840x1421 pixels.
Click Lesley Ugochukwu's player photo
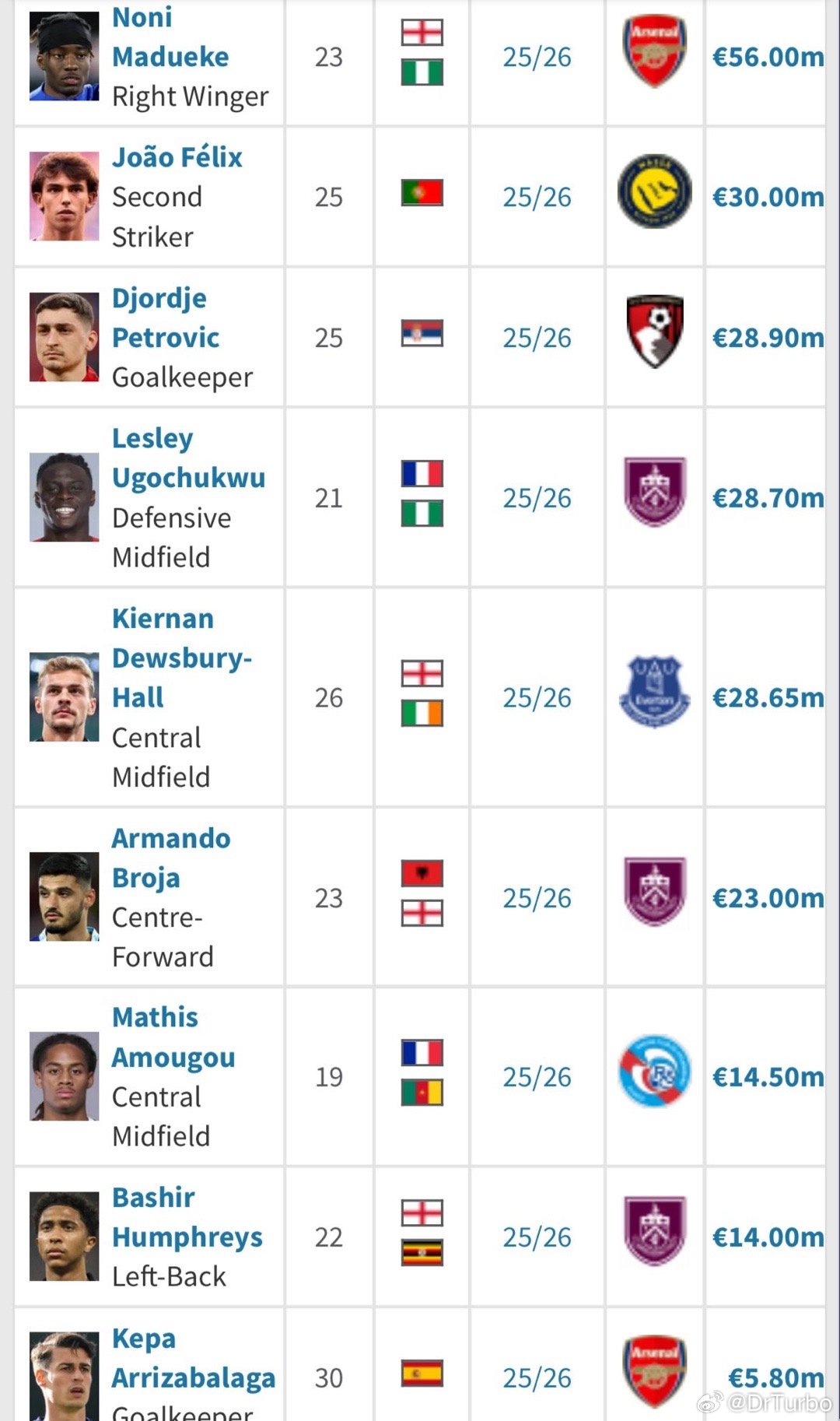click(65, 497)
